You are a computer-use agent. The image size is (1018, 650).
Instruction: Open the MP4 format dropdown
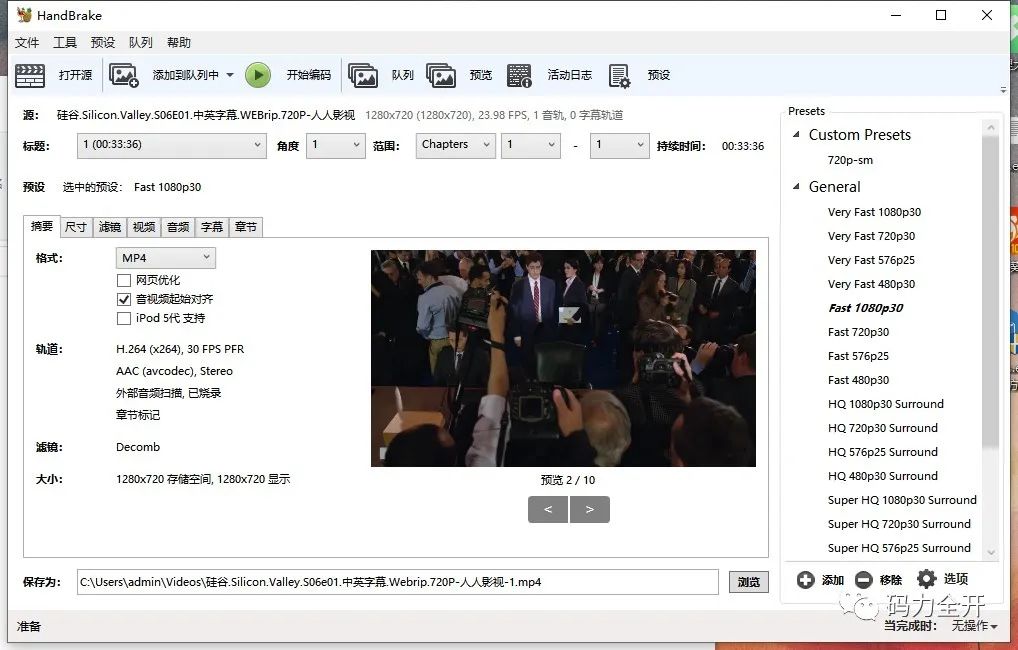[x=166, y=258]
